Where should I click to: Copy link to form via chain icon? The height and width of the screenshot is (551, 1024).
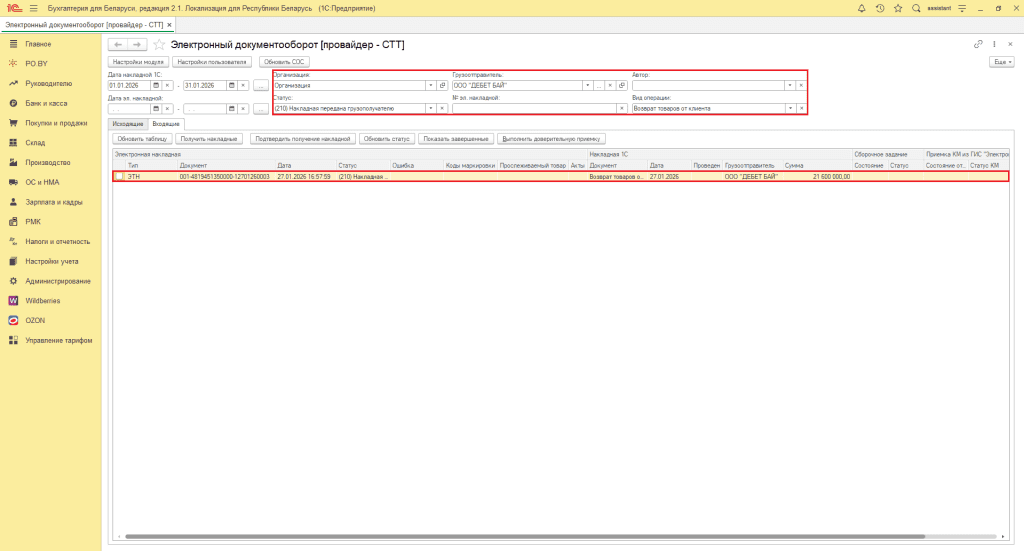pyautogui.click(x=978, y=44)
